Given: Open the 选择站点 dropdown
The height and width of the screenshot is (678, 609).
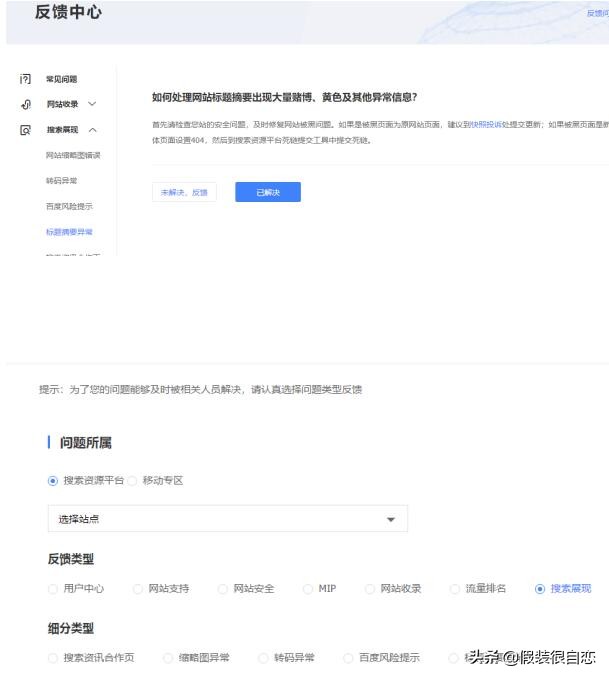Looking at the screenshot, I should [x=228, y=518].
